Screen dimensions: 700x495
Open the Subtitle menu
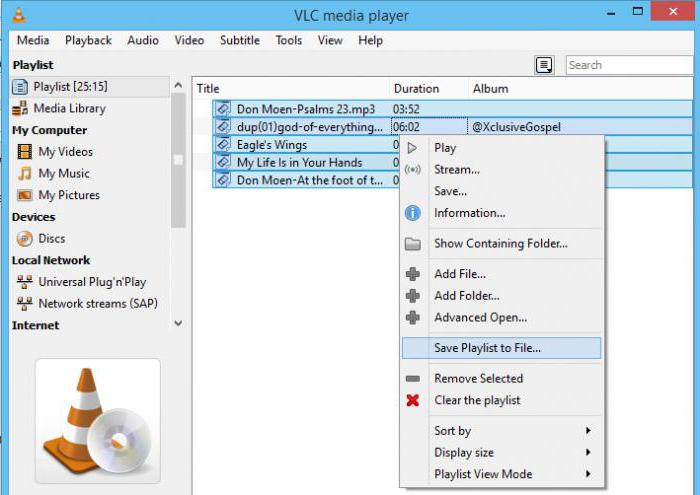click(240, 40)
